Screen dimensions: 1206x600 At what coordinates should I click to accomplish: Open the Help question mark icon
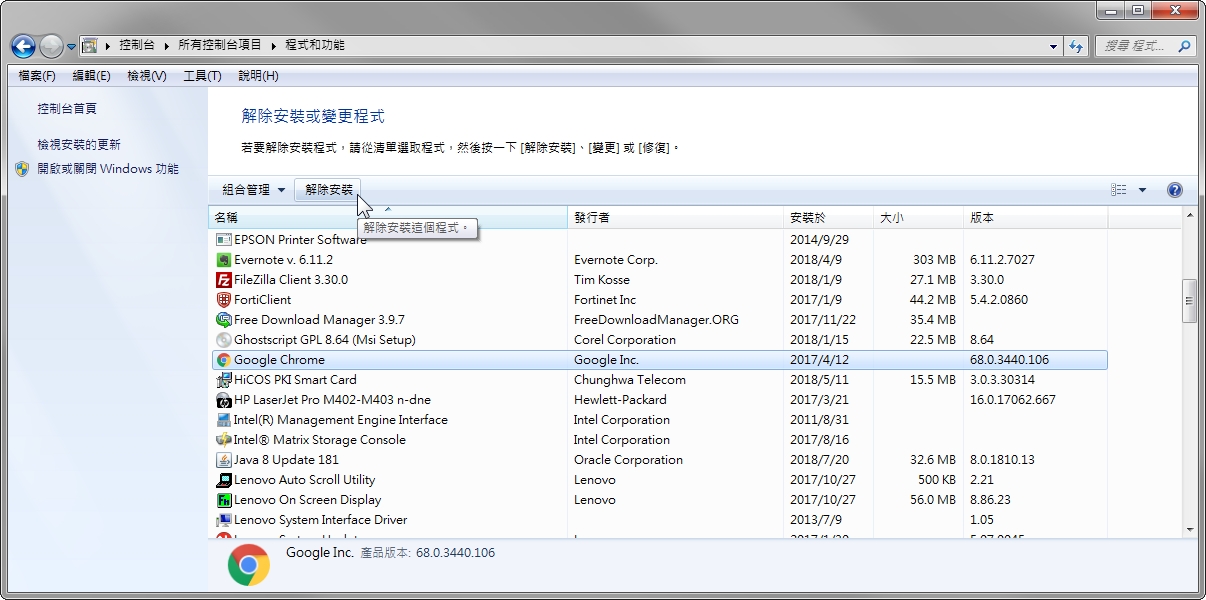1174,189
